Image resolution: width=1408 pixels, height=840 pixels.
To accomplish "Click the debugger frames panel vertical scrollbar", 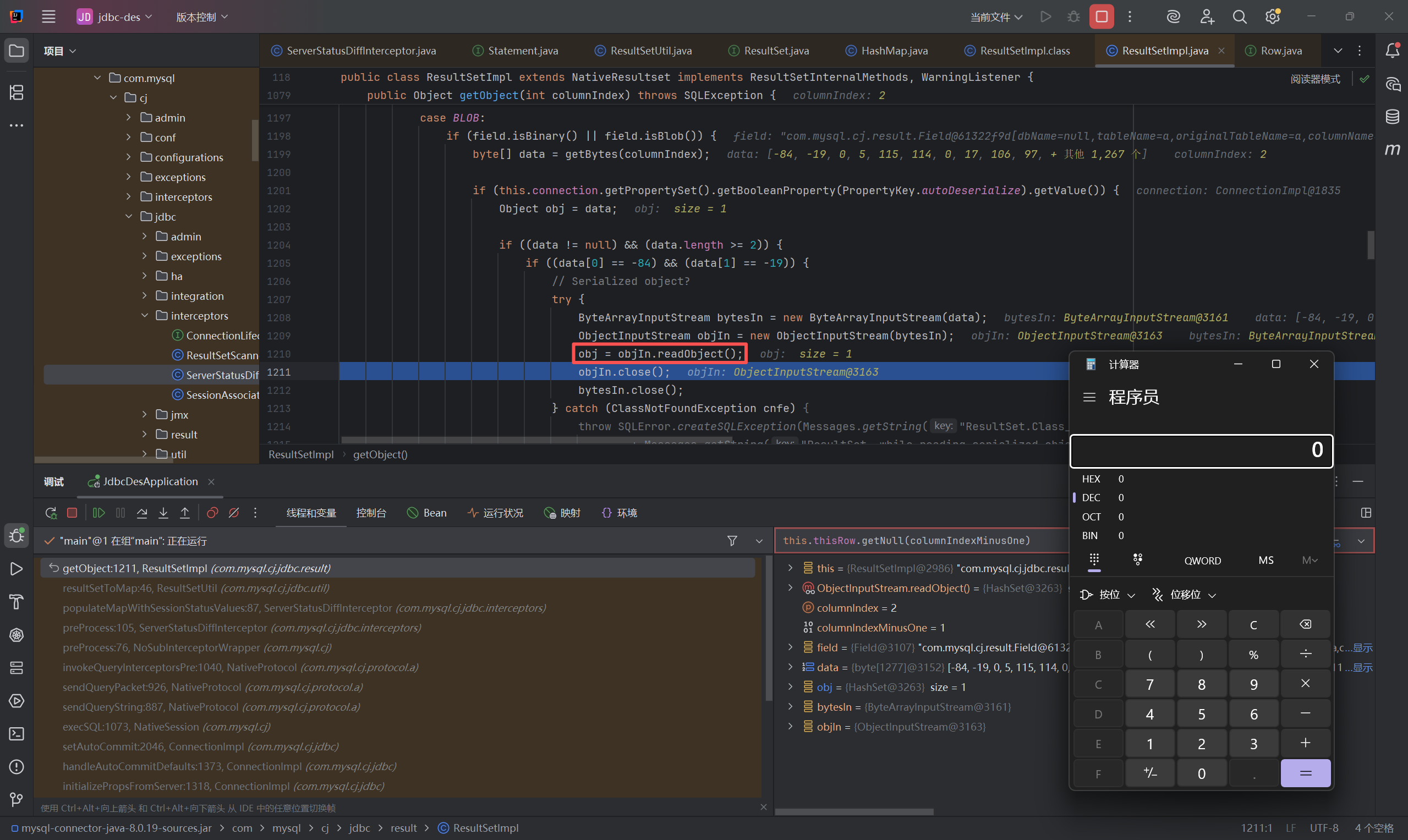I will pyautogui.click(x=768, y=628).
